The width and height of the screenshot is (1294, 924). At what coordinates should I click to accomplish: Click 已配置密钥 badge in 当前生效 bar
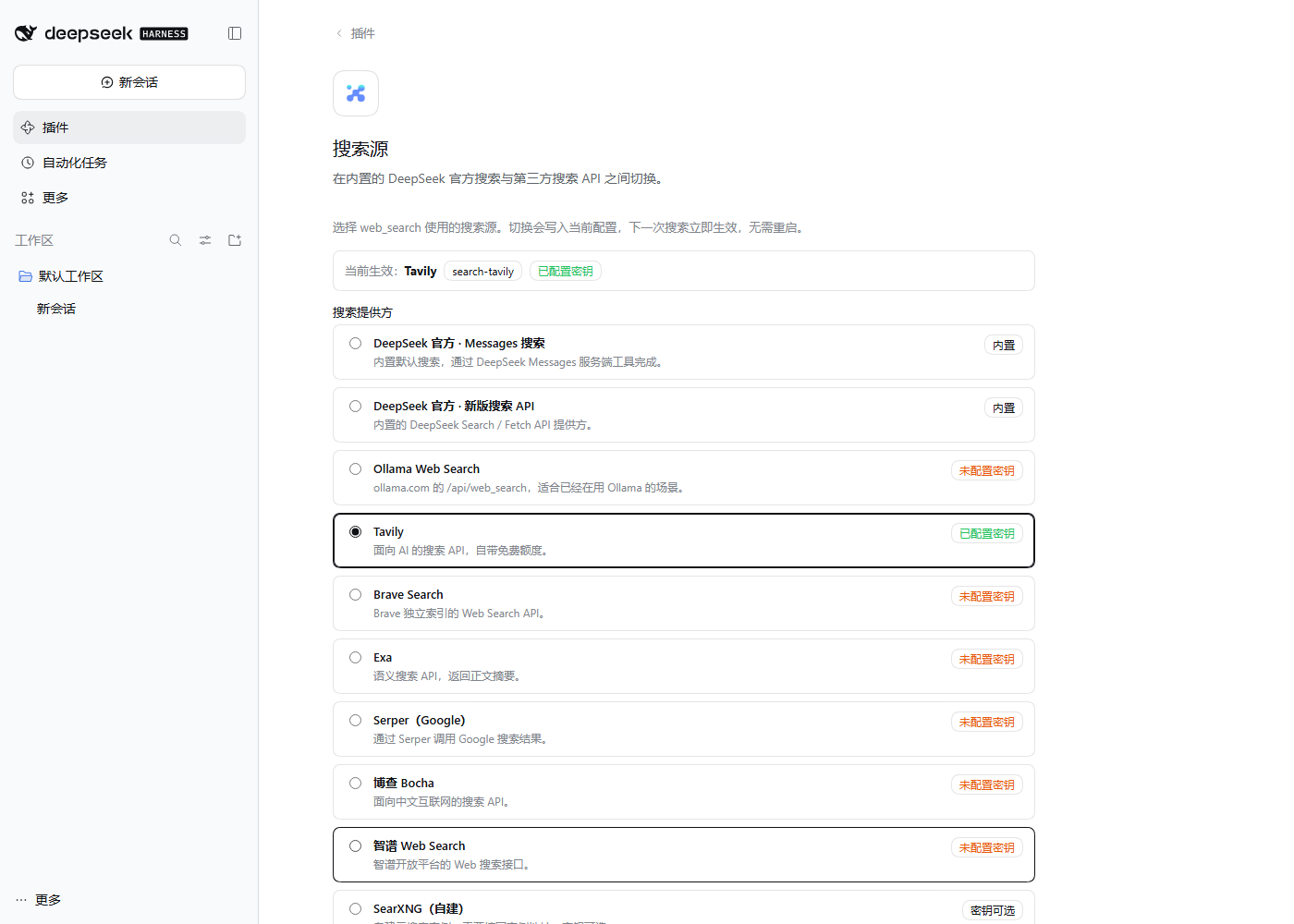pos(566,271)
